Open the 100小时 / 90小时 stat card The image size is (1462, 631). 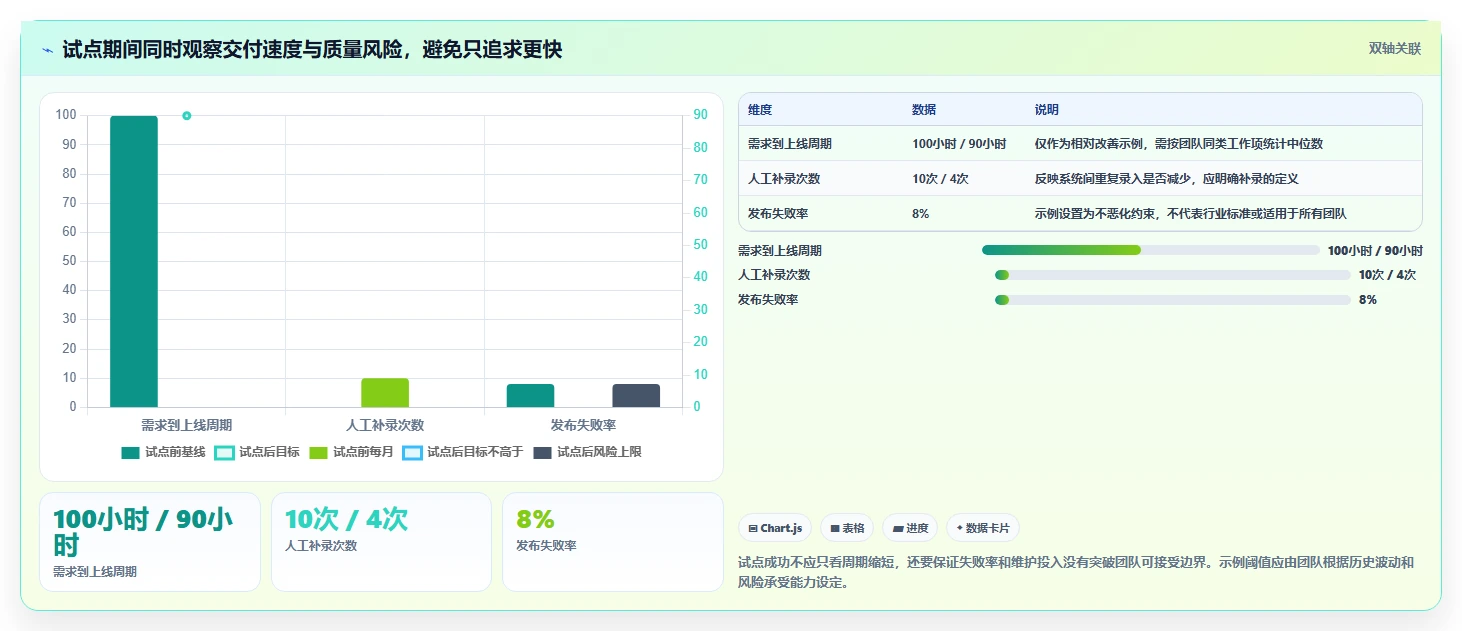click(150, 542)
